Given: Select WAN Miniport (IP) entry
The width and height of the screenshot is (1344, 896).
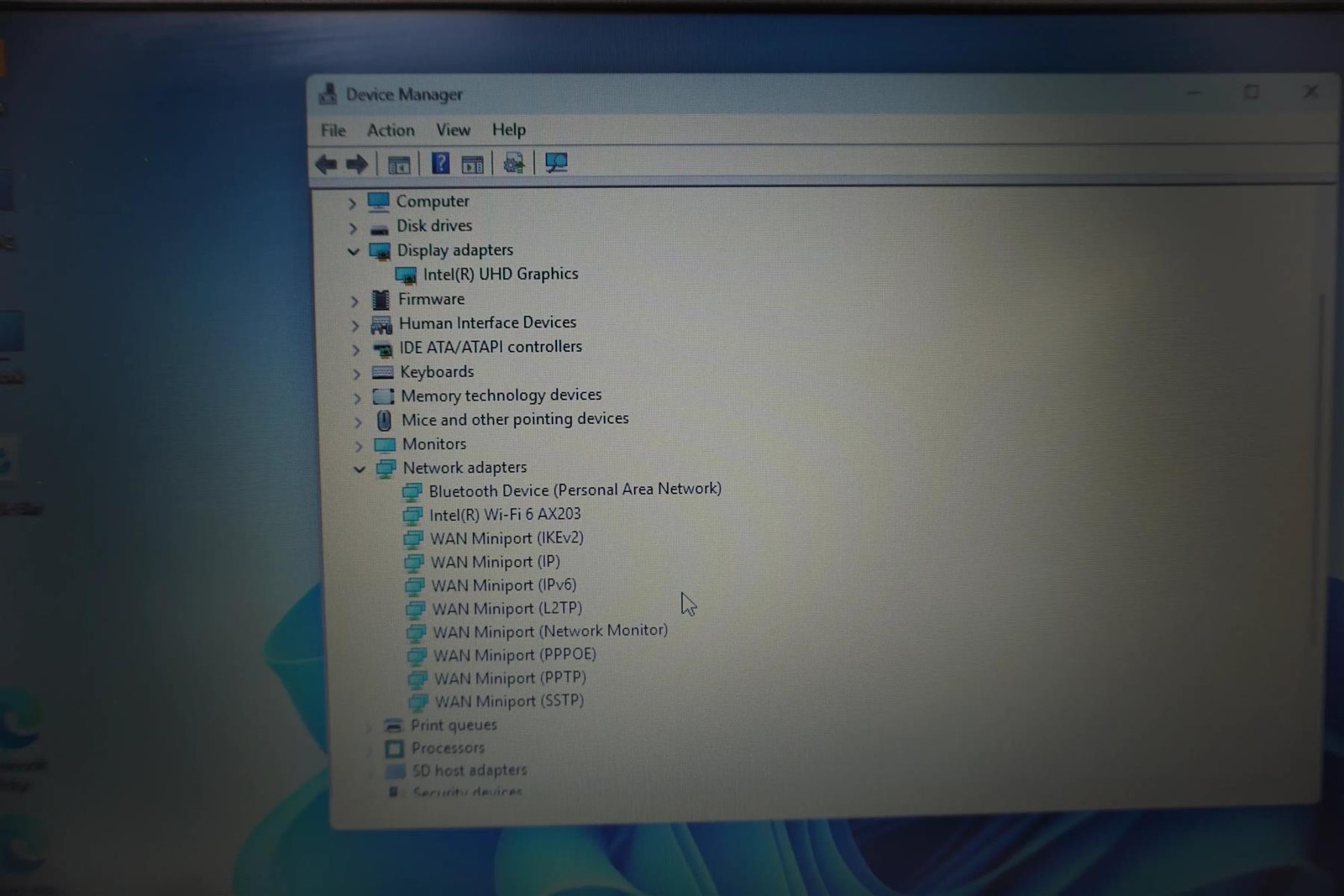Looking at the screenshot, I should point(496,562).
